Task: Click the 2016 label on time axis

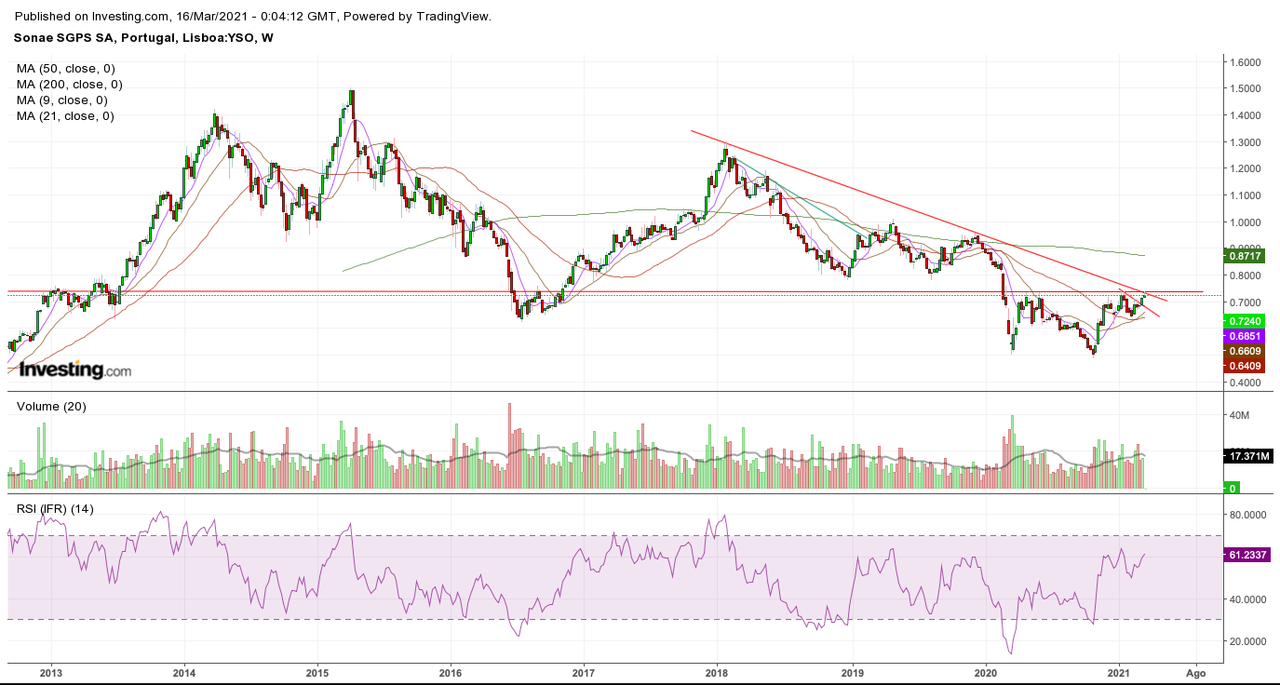Action: coord(450,674)
